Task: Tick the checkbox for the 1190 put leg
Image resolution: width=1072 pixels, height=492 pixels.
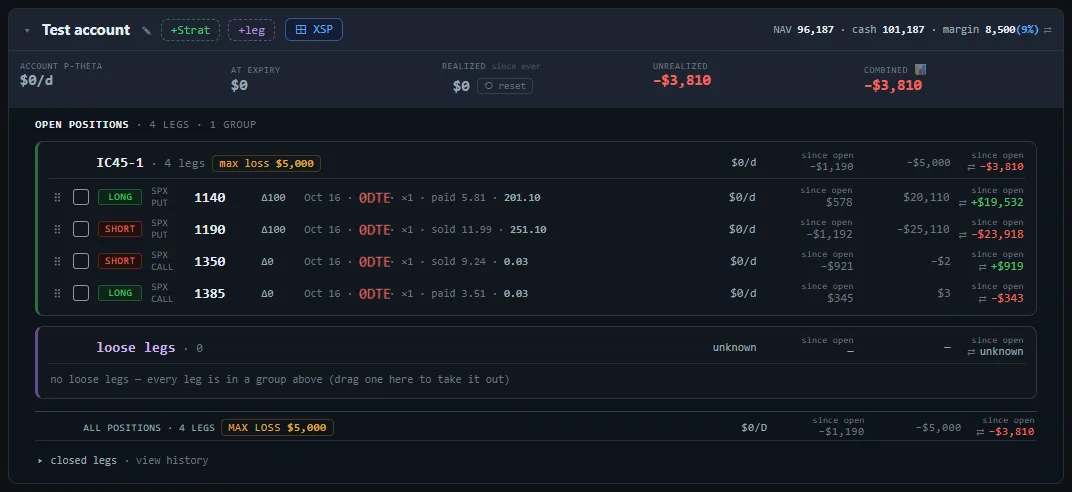Action: tap(81, 229)
